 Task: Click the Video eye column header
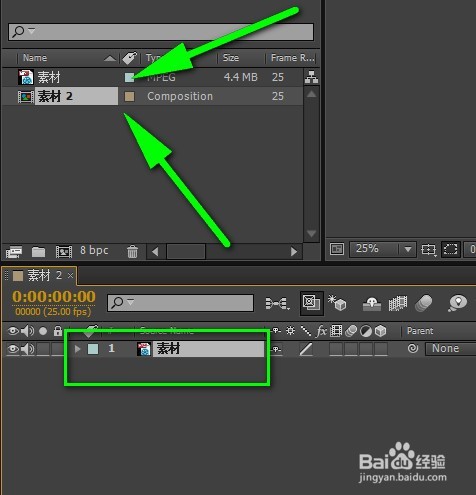pyautogui.click(x=13, y=331)
